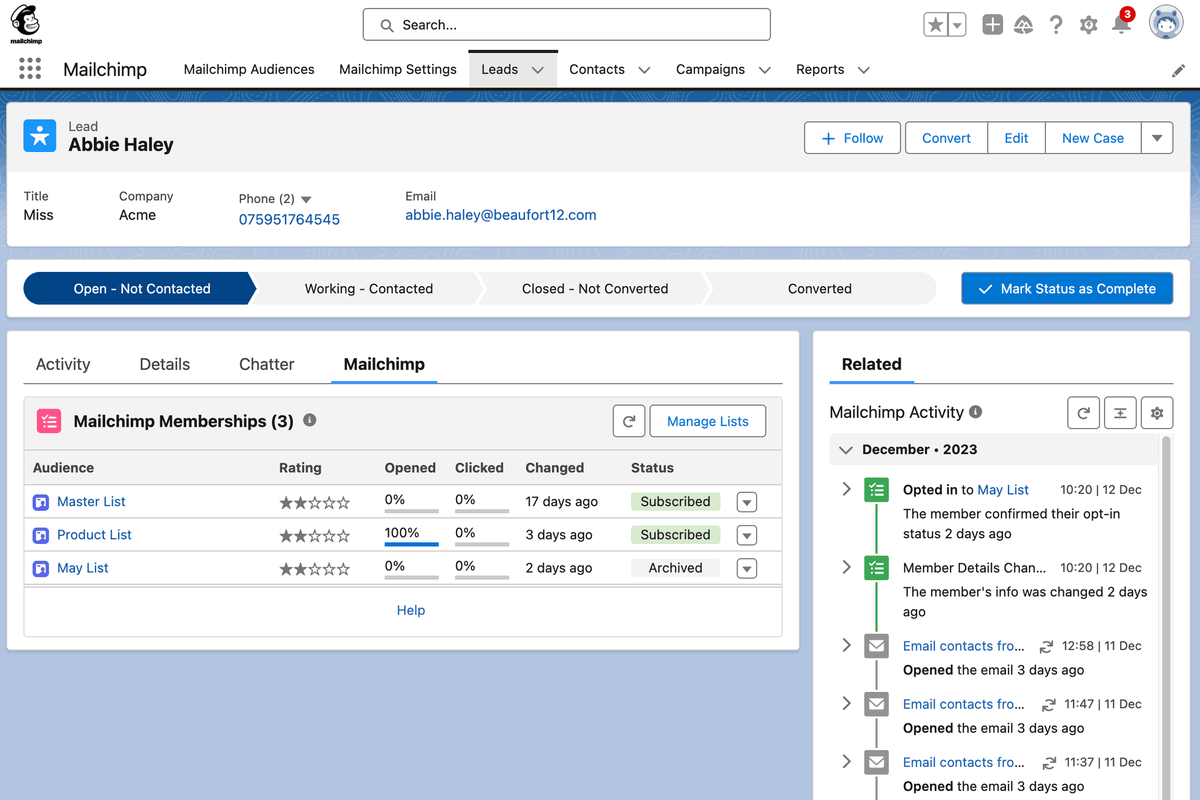
Task: Open the App Launcher grid icon
Action: (x=30, y=69)
